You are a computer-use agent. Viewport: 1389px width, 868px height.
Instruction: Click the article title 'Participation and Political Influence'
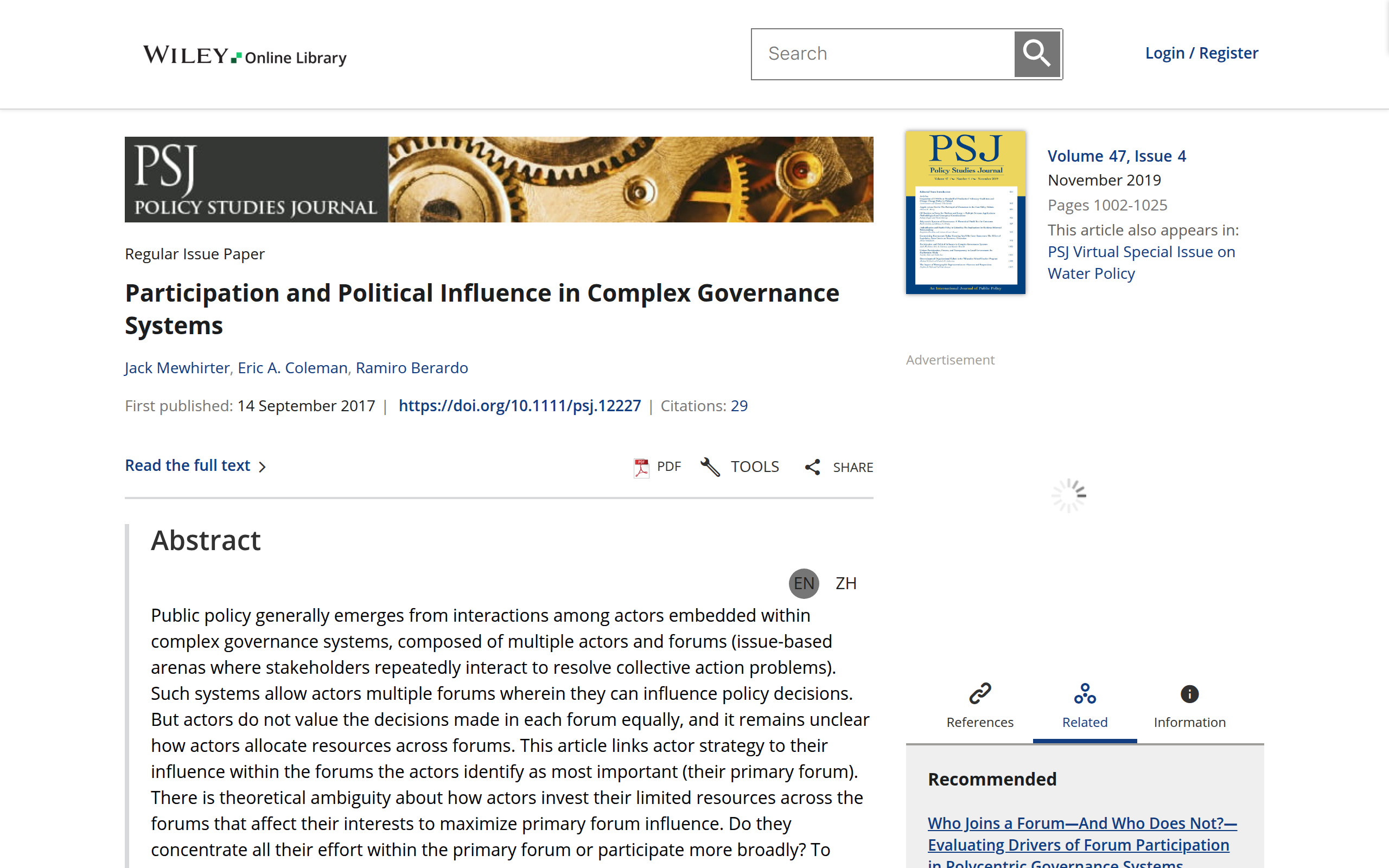482,309
